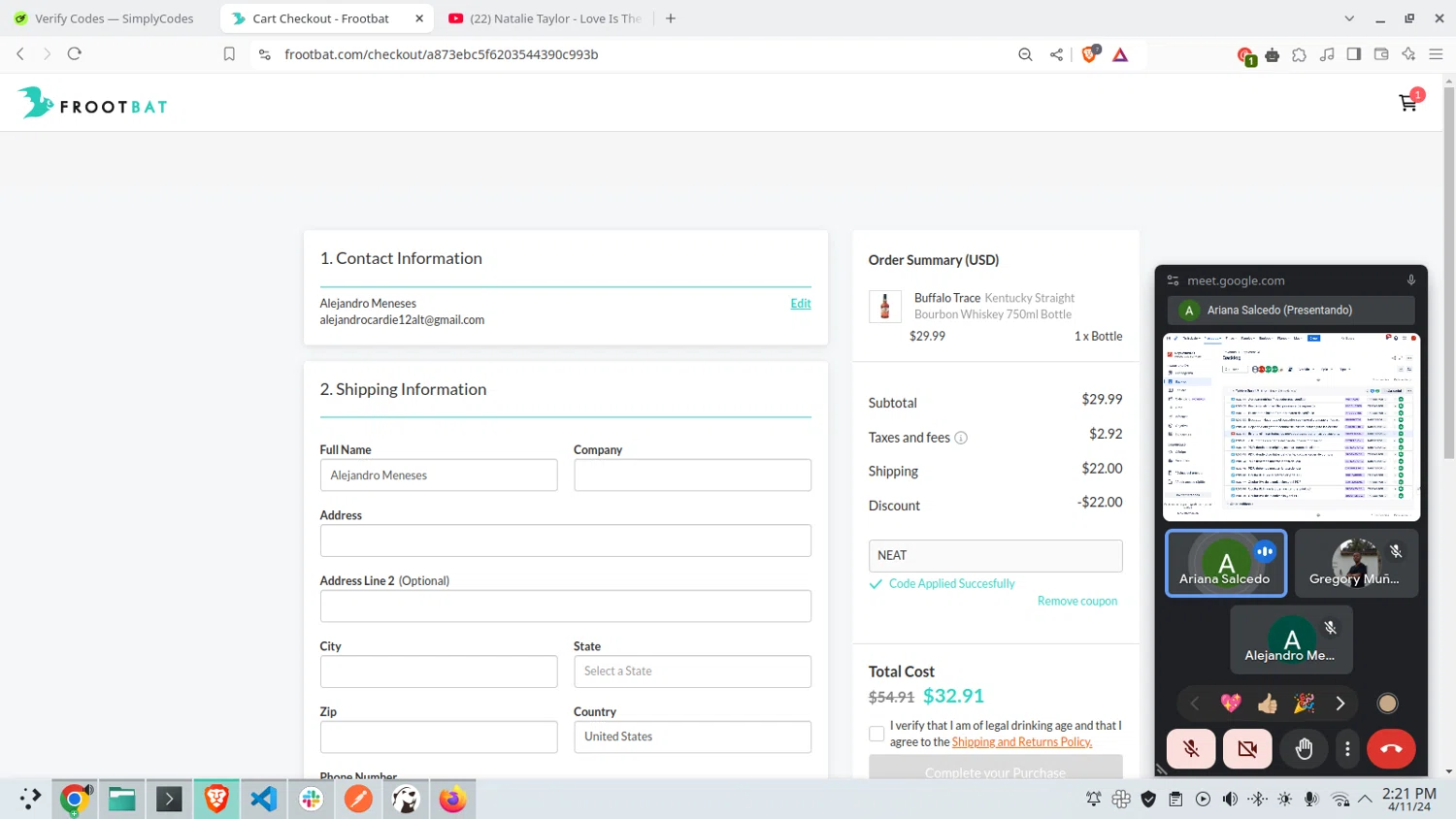Choose reaction skin tone in Meet
1456x819 pixels.
point(1387,704)
